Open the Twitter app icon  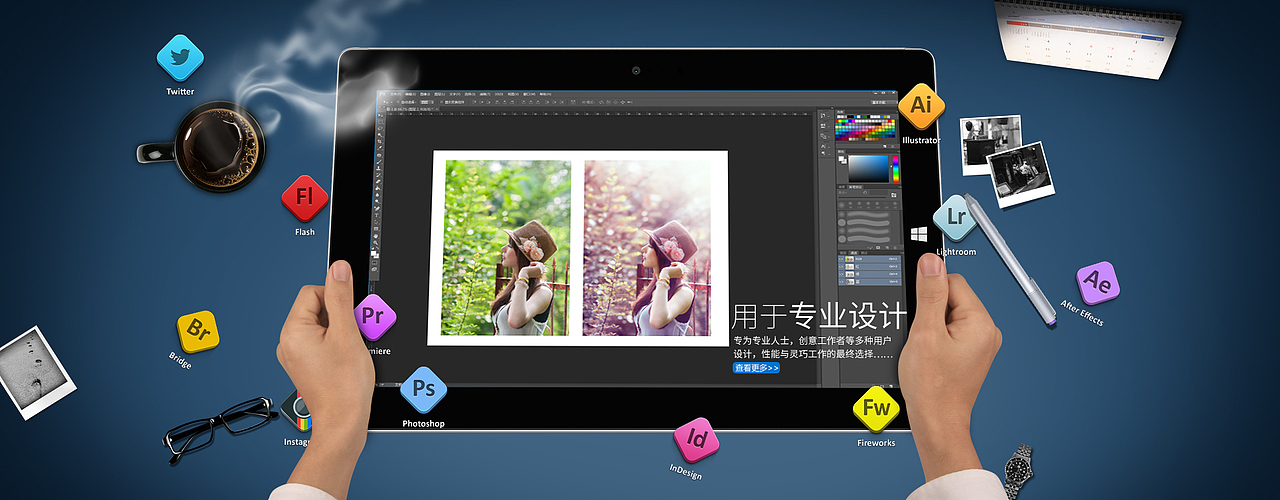pyautogui.click(x=180, y=58)
